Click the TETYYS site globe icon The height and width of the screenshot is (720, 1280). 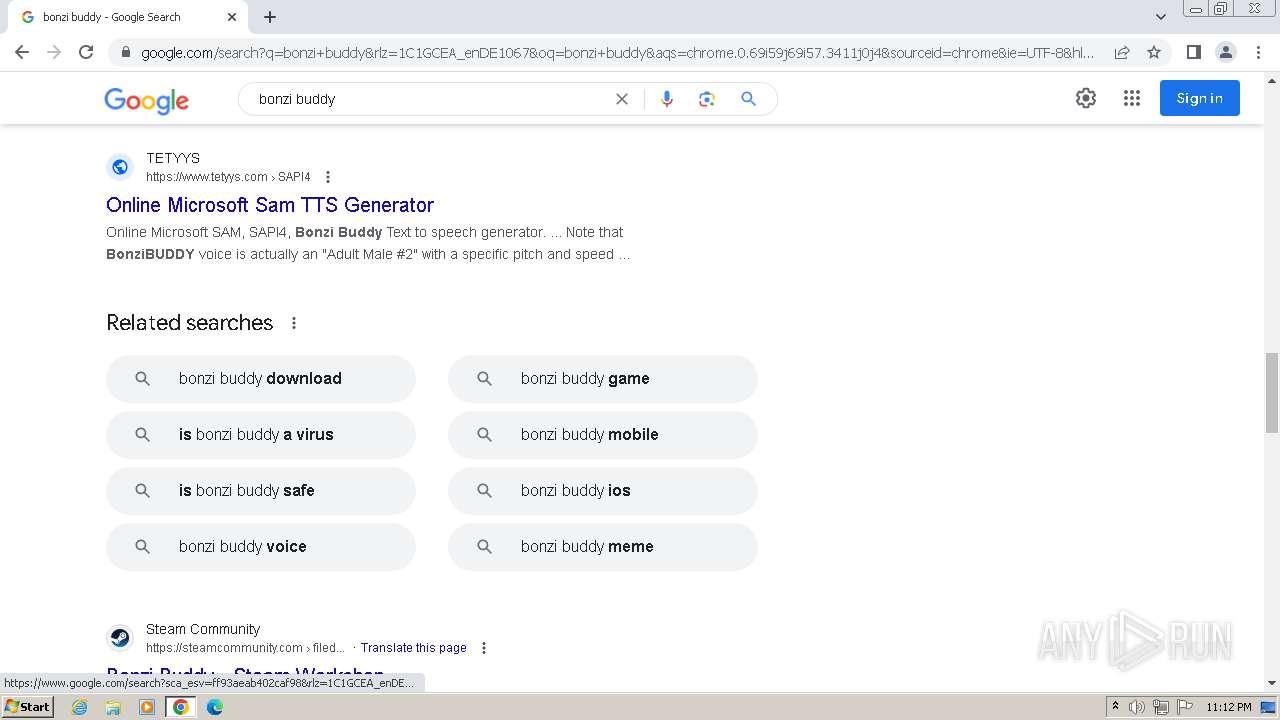pos(120,167)
